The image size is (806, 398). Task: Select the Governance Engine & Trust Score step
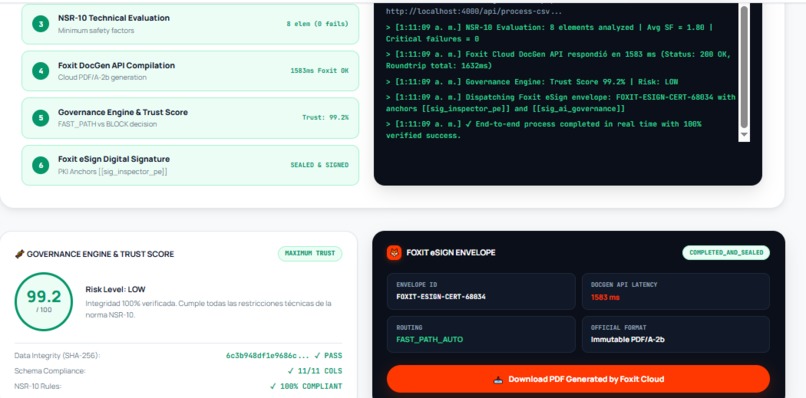coord(190,118)
